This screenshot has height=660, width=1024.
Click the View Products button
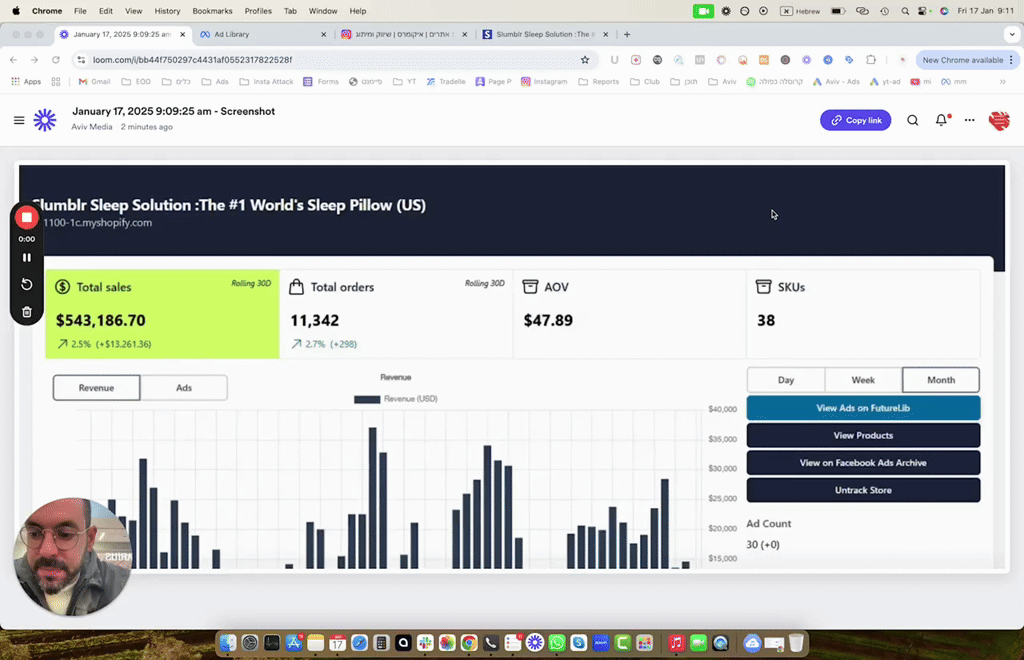pos(863,435)
